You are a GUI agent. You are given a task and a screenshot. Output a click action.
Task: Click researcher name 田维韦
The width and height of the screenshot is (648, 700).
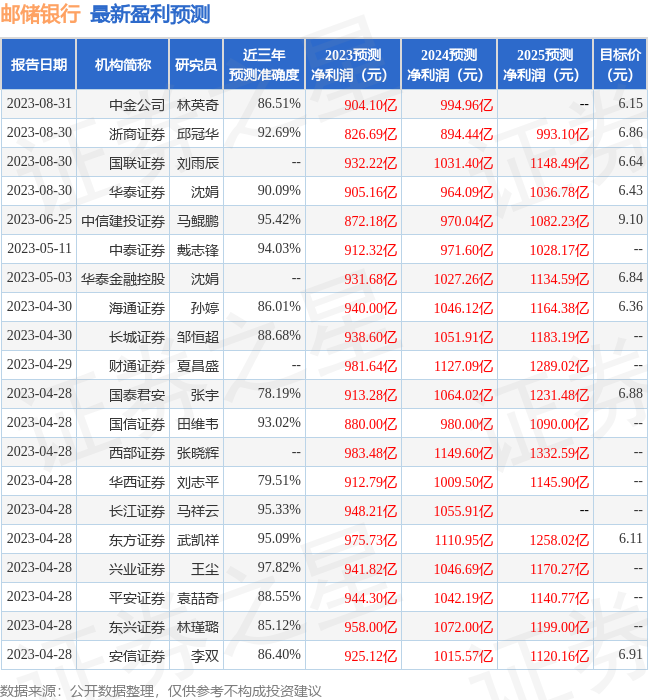[x=198, y=424]
